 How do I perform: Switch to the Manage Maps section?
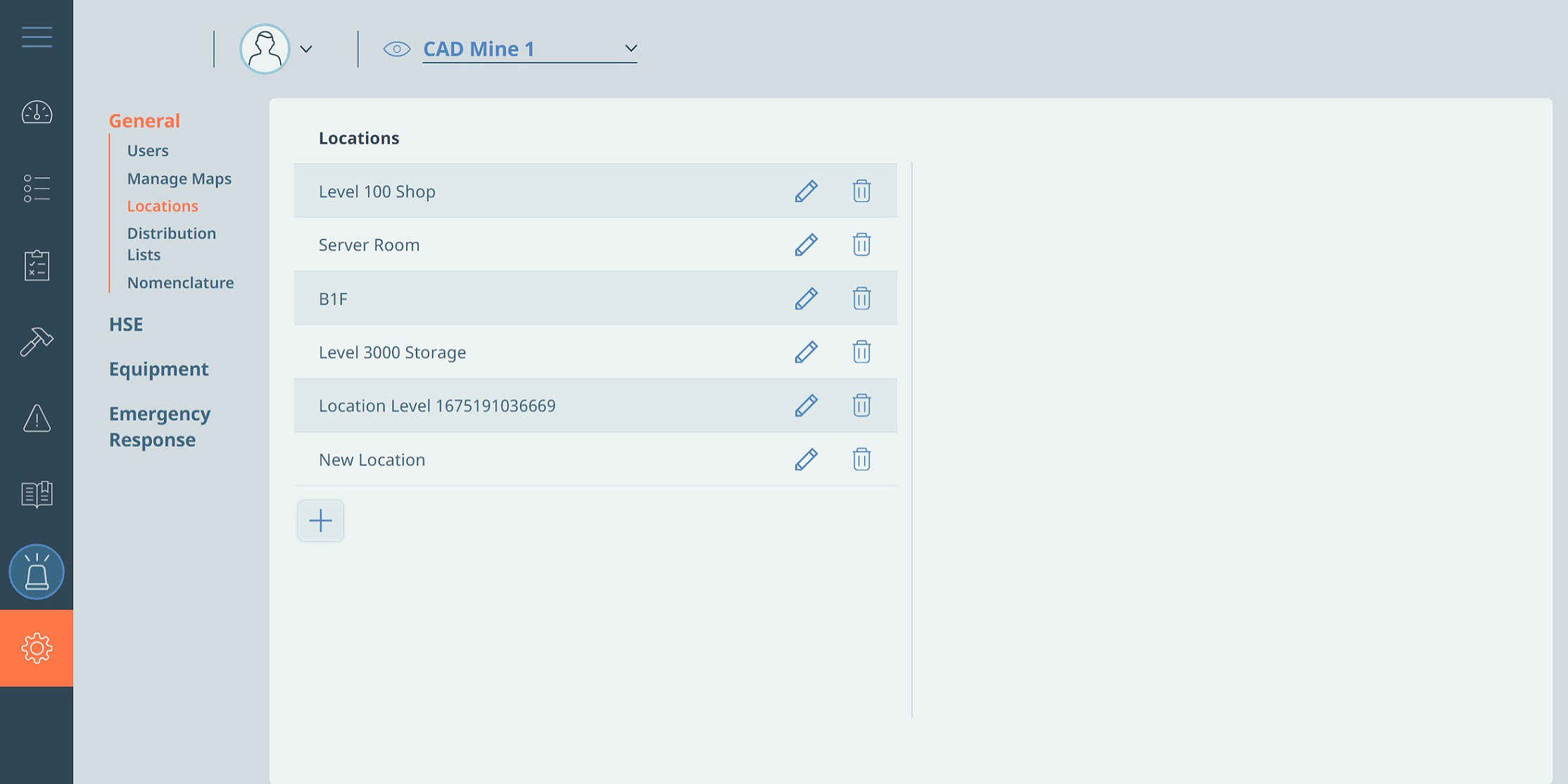179,179
